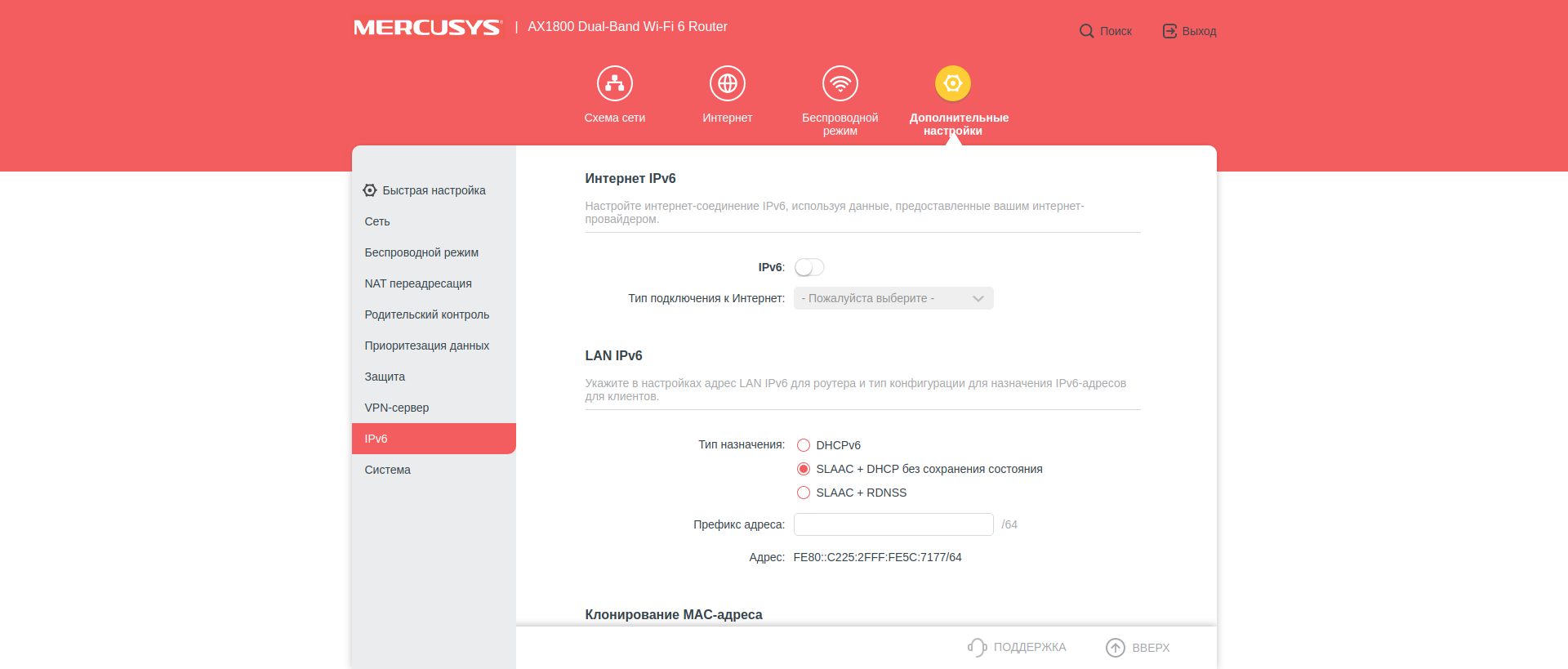Click the Mercusys logo

tap(427, 27)
